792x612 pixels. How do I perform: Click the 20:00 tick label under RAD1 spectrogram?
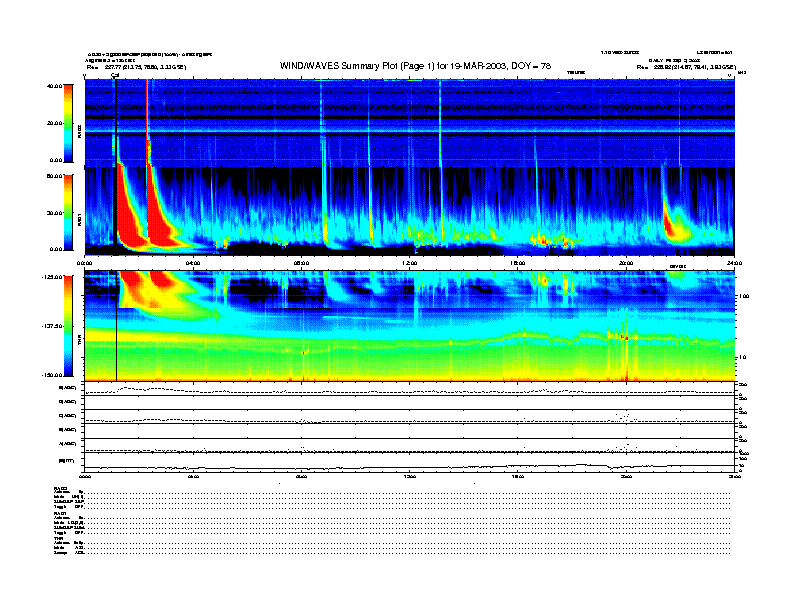tap(626, 263)
